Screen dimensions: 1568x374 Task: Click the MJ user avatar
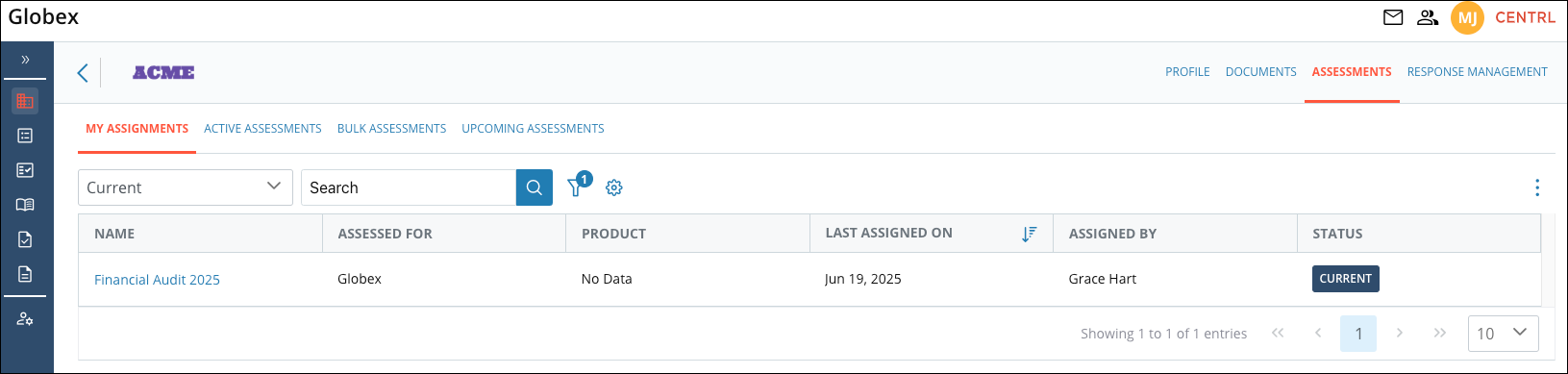click(1467, 17)
